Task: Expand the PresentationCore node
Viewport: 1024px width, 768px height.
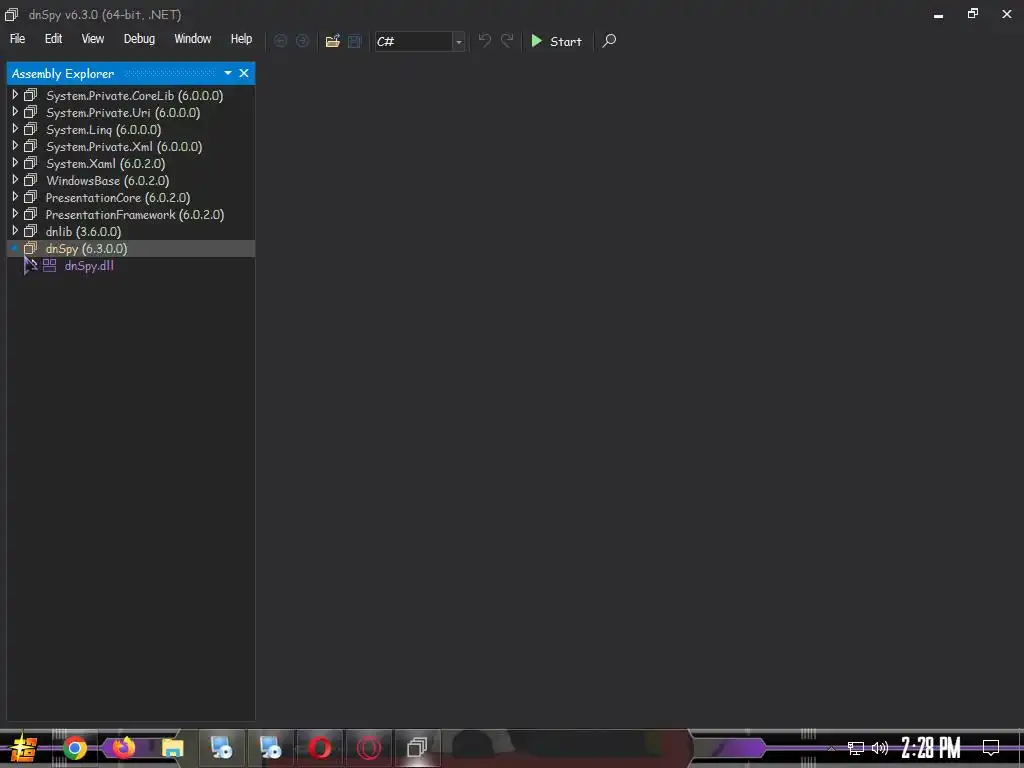Action: [15, 197]
